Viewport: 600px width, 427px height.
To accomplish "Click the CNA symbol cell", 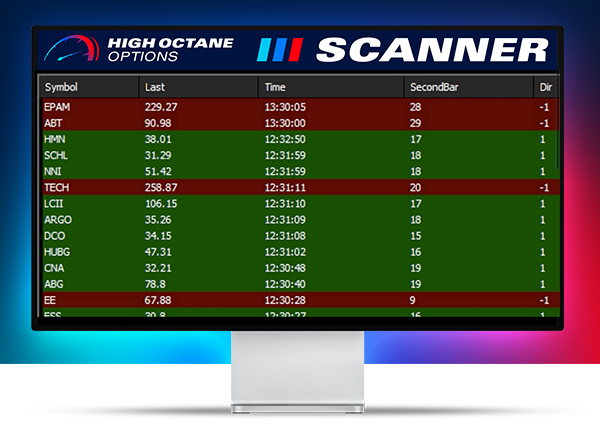I will (54, 268).
